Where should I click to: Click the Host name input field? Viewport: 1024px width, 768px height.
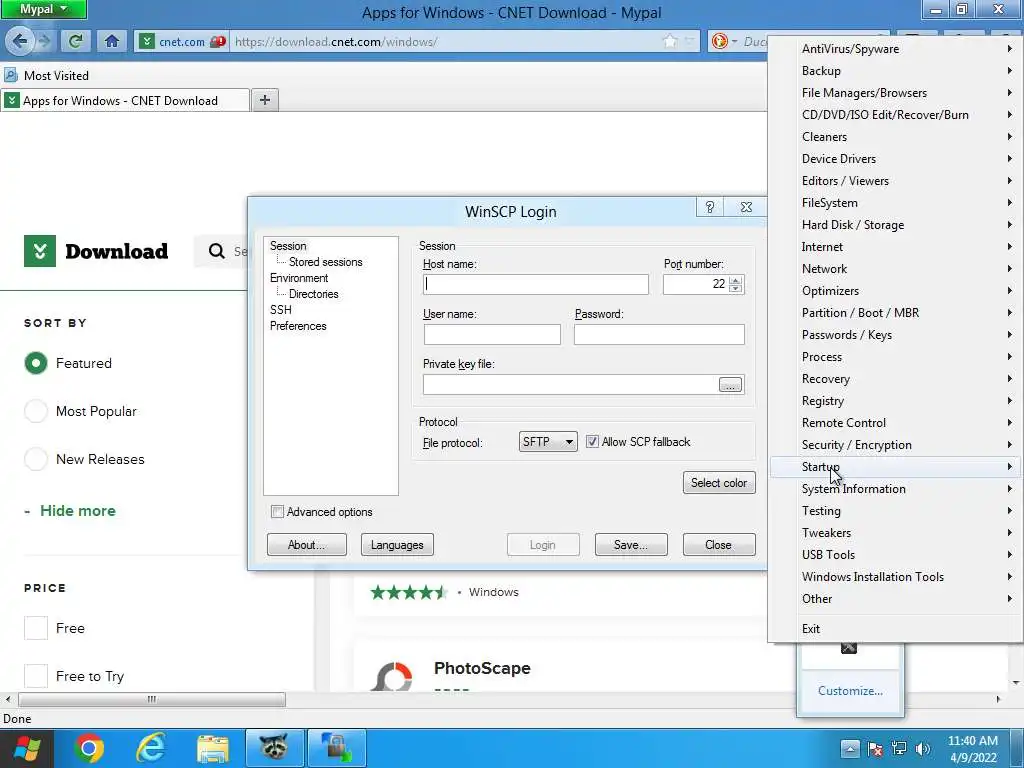click(x=536, y=284)
